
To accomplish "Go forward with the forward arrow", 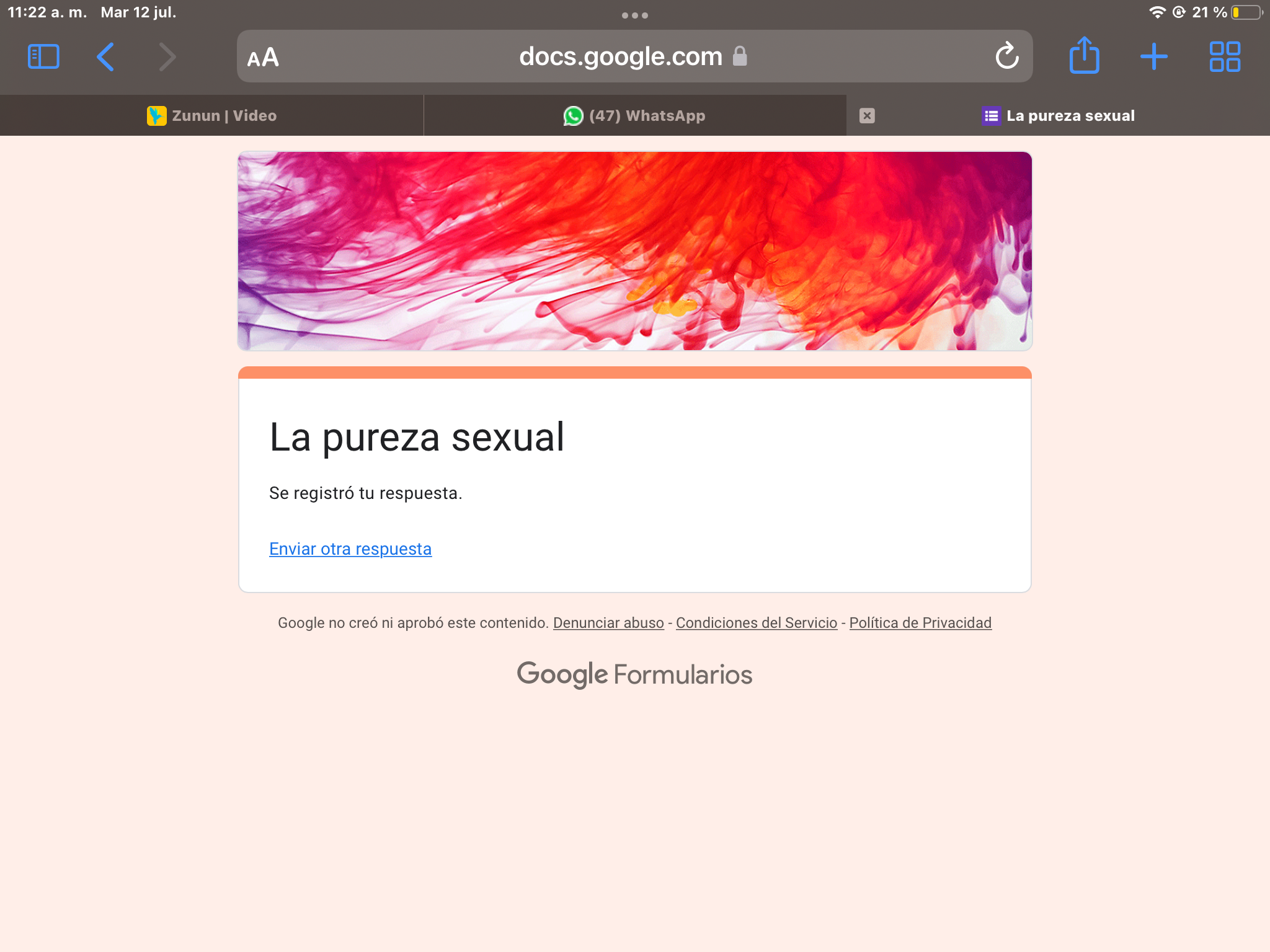I will (167, 56).
